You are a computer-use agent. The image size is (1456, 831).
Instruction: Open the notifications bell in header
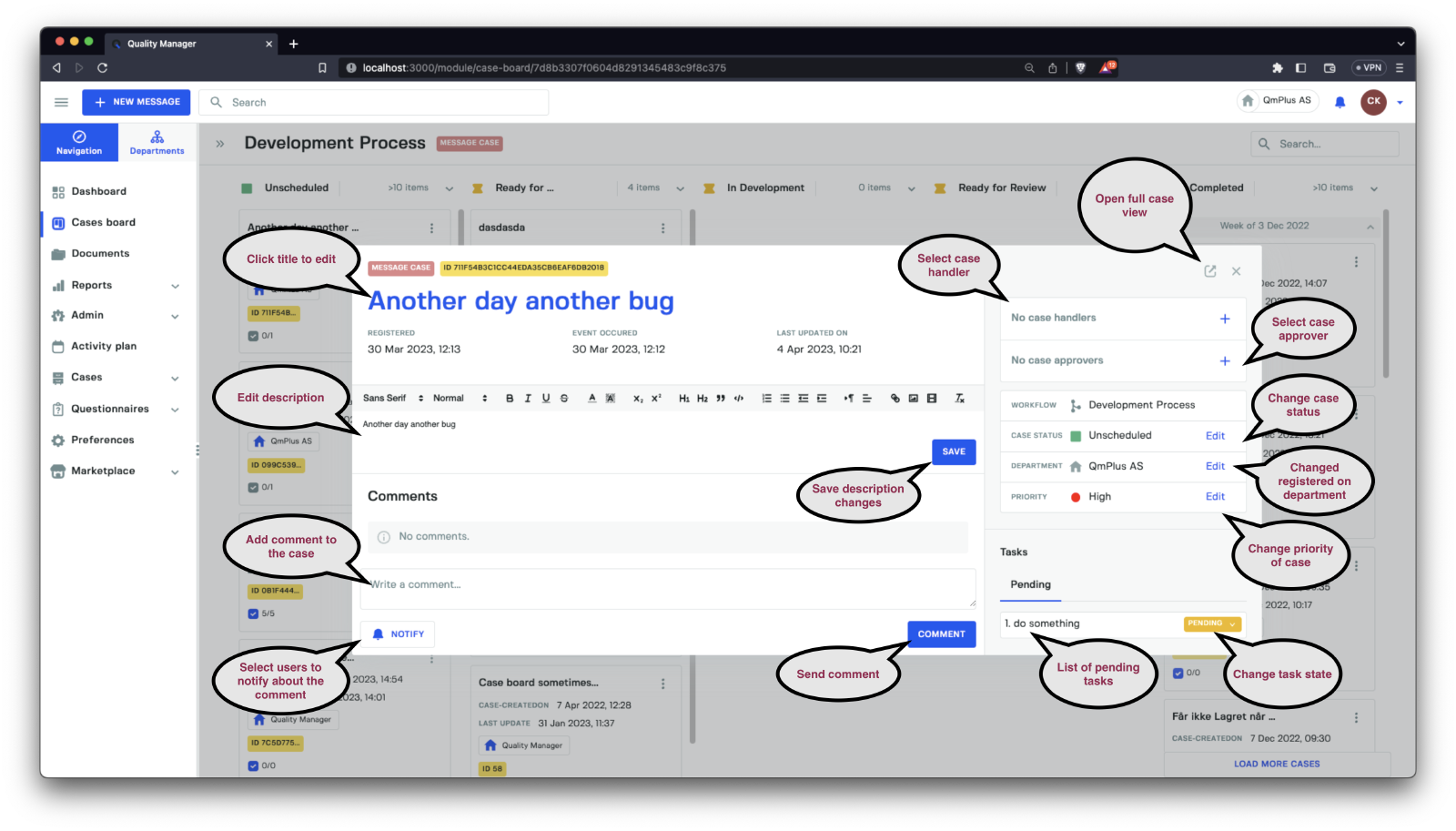point(1340,102)
